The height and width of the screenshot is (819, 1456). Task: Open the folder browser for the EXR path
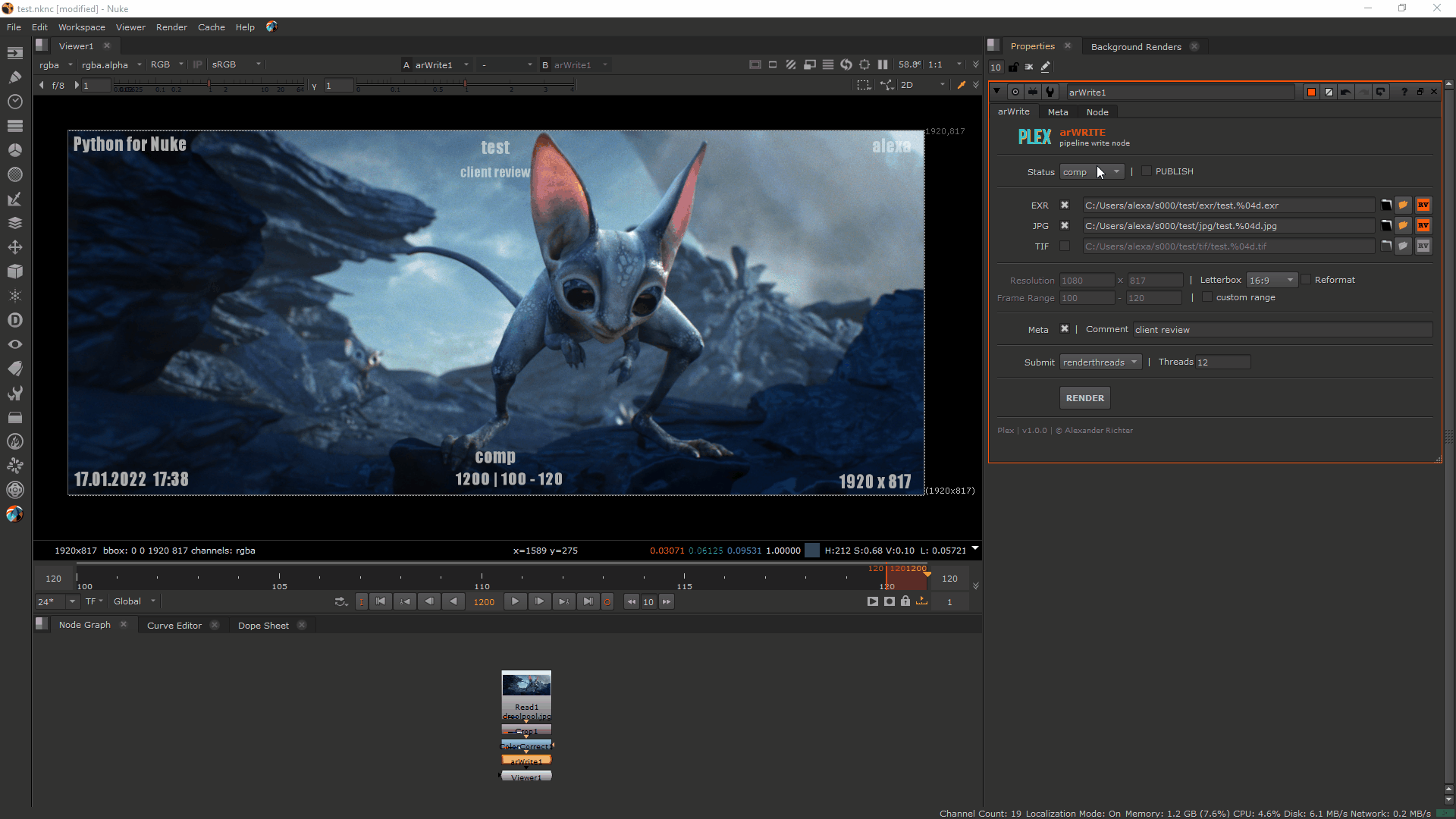(1385, 205)
